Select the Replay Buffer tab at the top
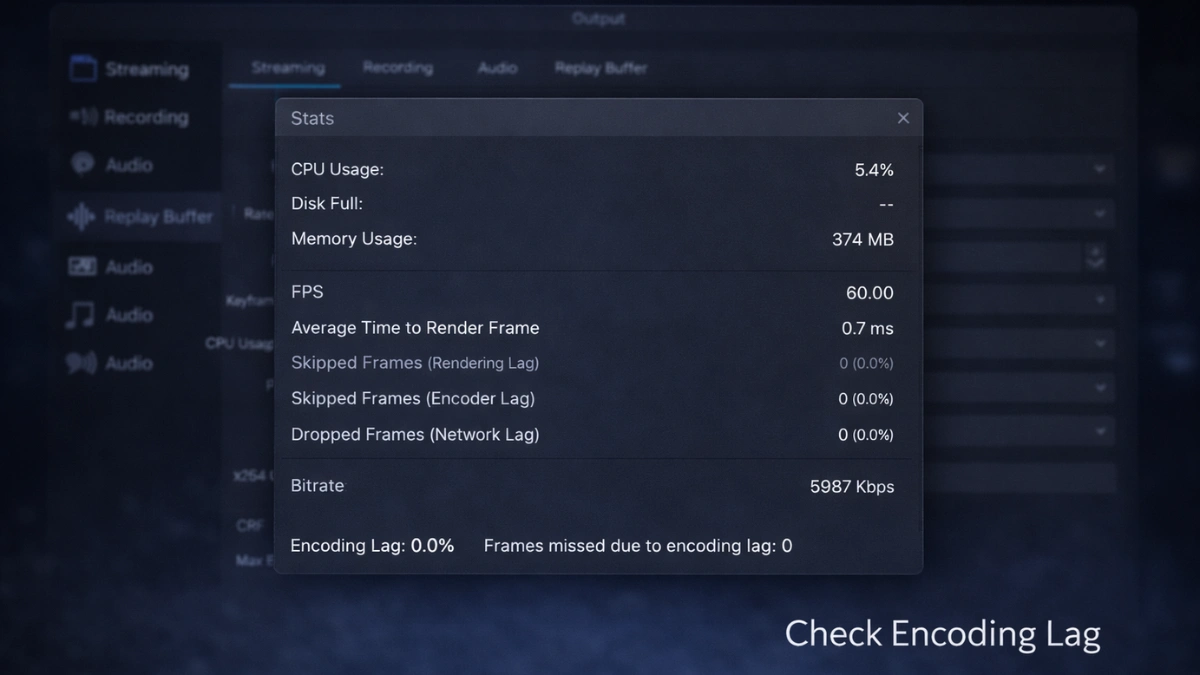1200x675 pixels. [x=601, y=69]
